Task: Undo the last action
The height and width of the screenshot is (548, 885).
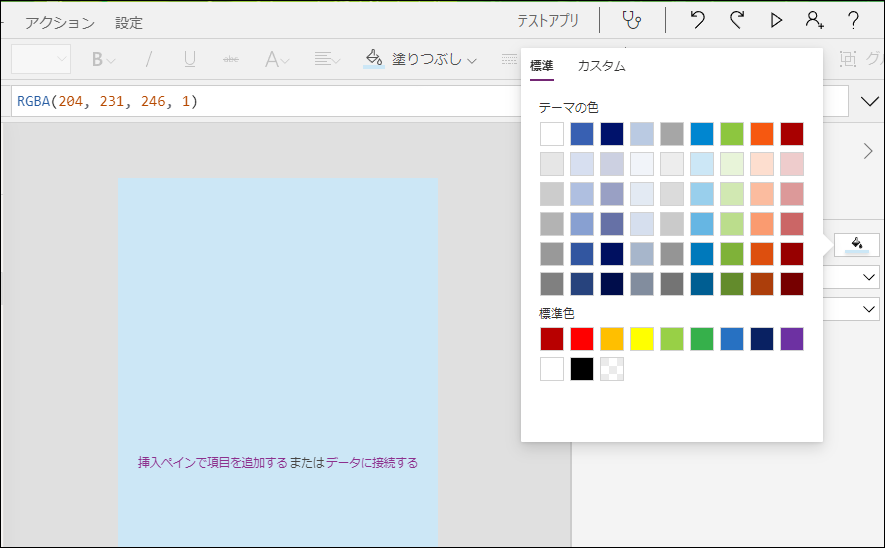Action: (698, 20)
